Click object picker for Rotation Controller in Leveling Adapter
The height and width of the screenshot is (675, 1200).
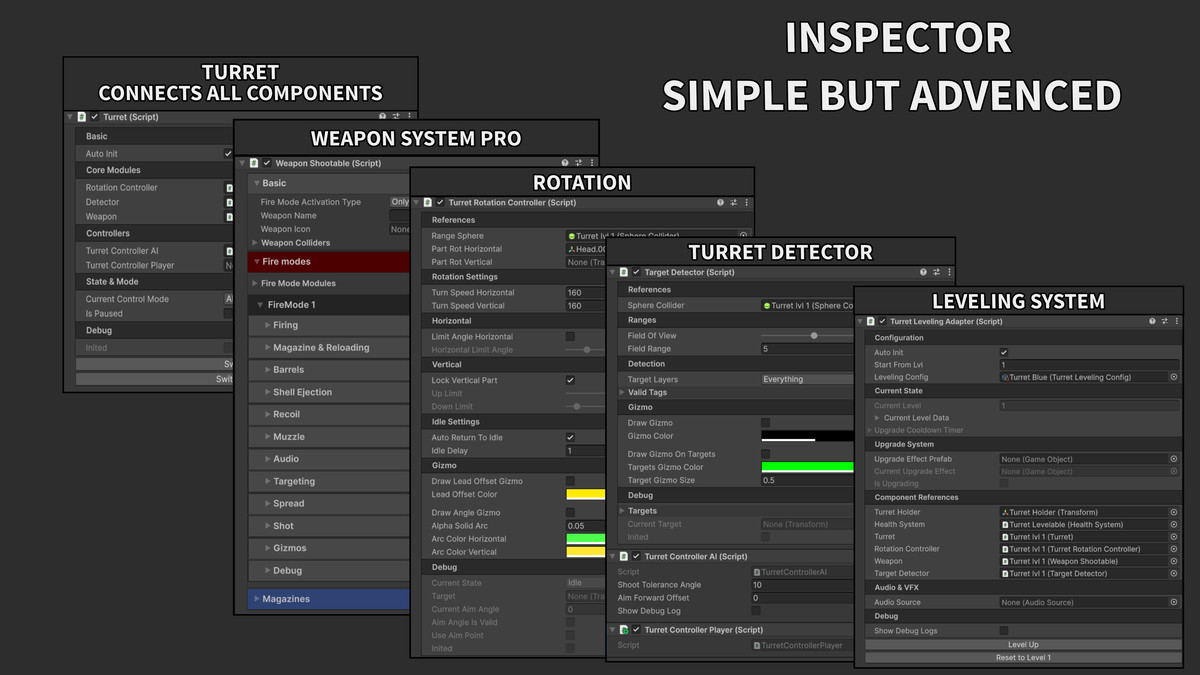tap(1174, 549)
